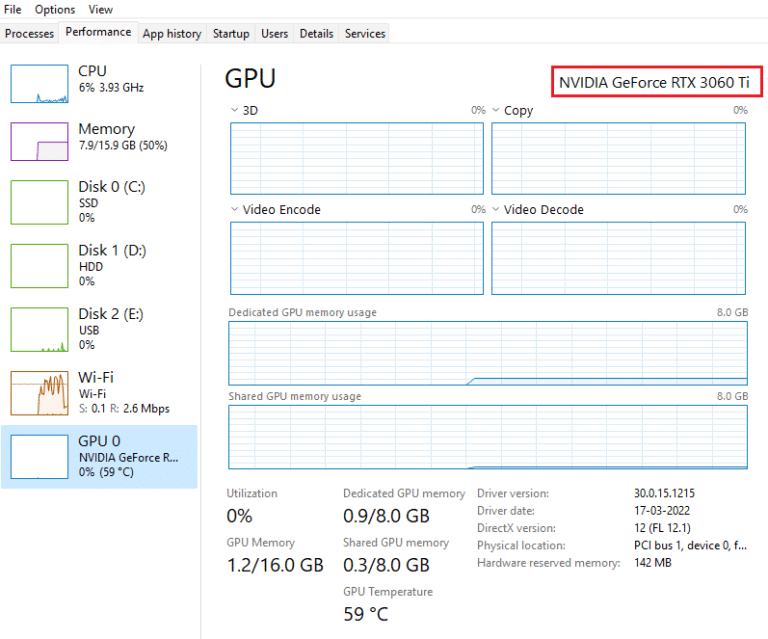Viewport: 768px width, 639px height.
Task: Click the 7.9/15.9 GB (50%) memory text
Action: 123,145
